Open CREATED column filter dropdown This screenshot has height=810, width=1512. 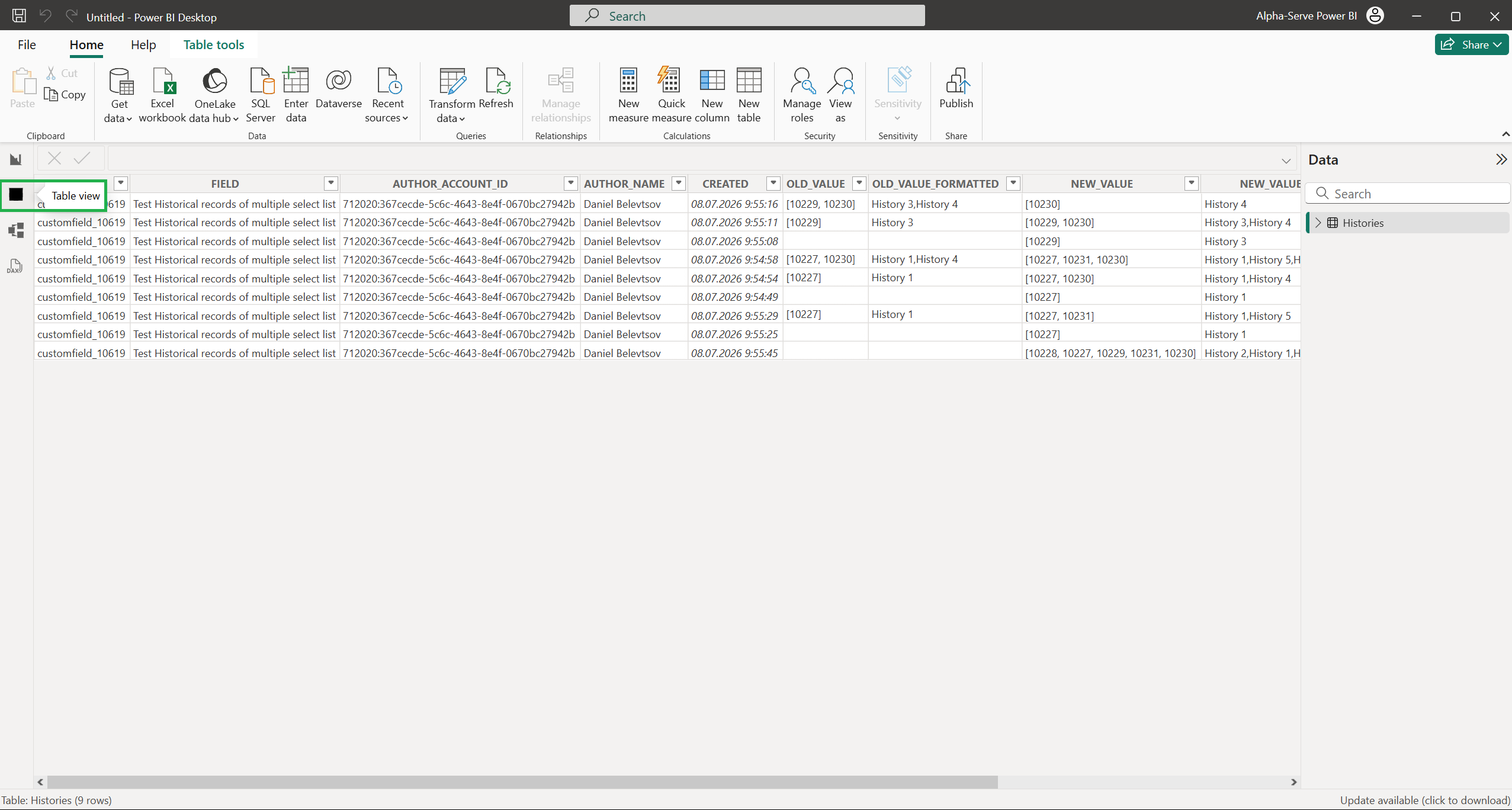pyautogui.click(x=773, y=184)
